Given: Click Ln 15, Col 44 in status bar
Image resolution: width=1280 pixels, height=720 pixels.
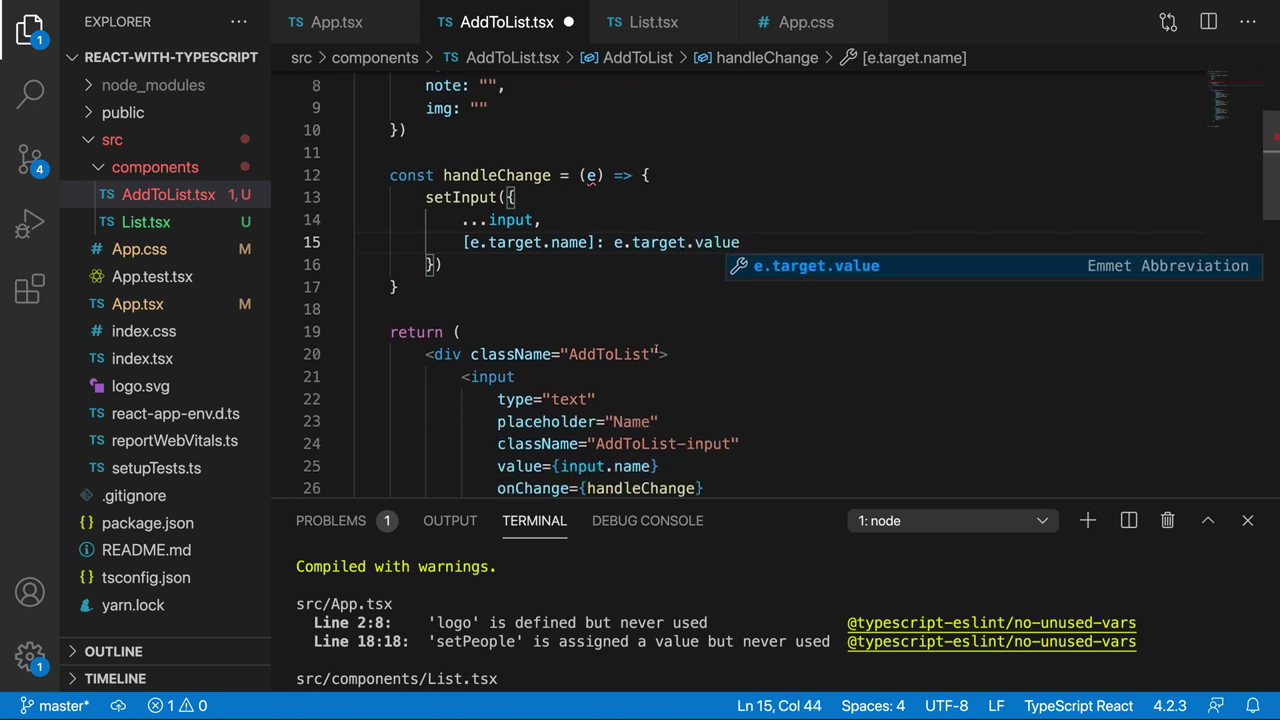Looking at the screenshot, I should tap(779, 706).
